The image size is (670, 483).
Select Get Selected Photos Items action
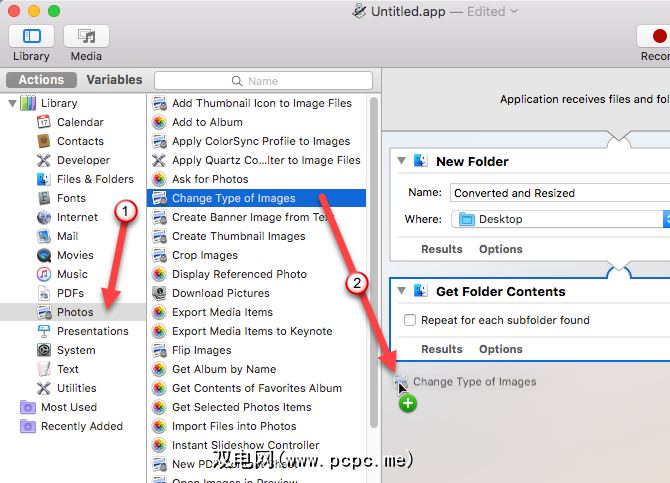click(x=256, y=407)
